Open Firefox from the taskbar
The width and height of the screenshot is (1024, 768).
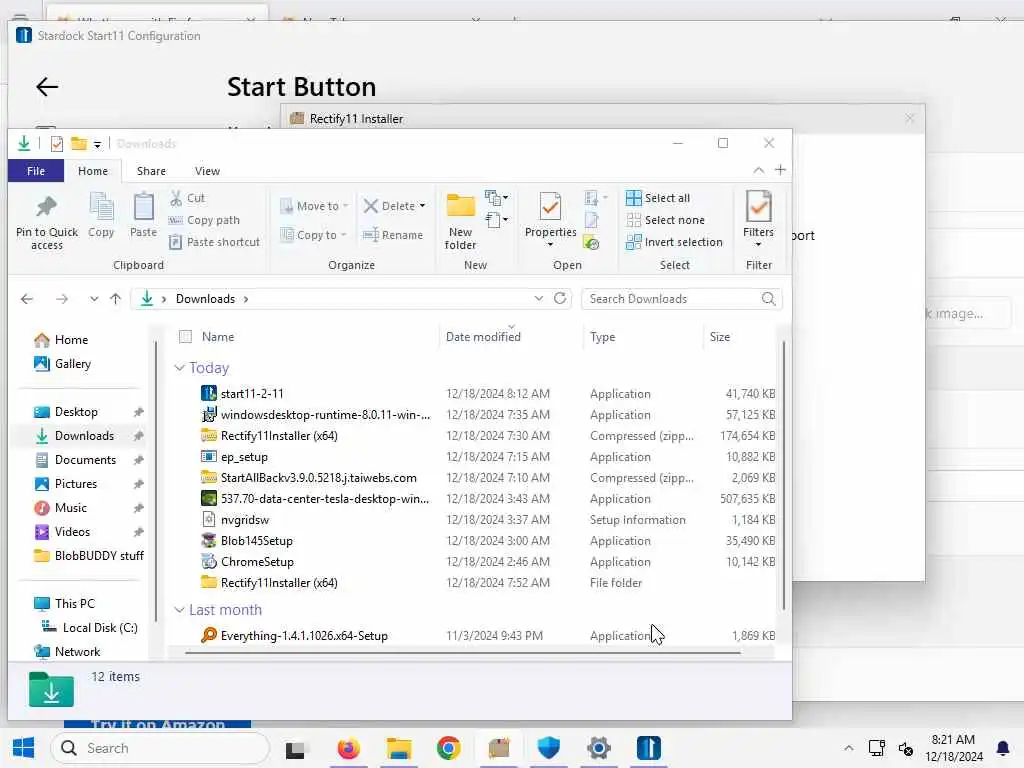tap(349, 748)
